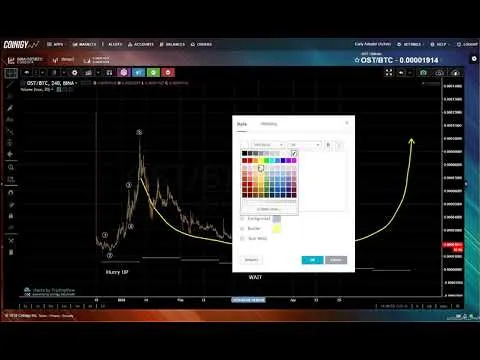Click the chart undo arrow
This screenshot has height=360, width=480.
point(401,73)
